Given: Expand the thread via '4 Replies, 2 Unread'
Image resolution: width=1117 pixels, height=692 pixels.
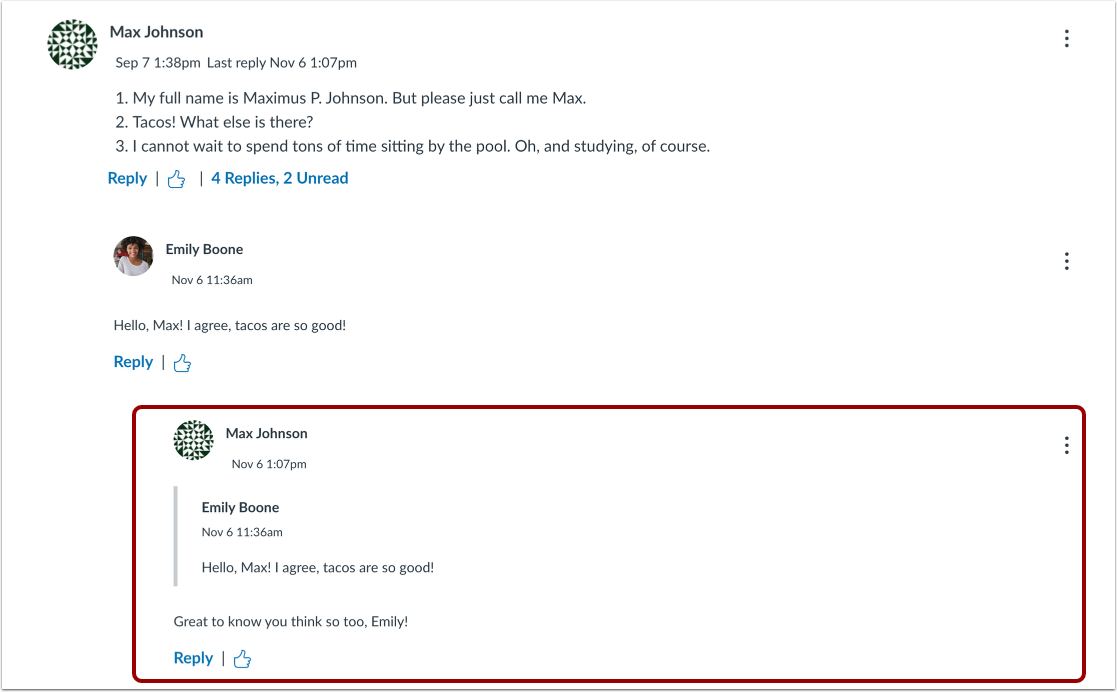Looking at the screenshot, I should coord(280,178).
